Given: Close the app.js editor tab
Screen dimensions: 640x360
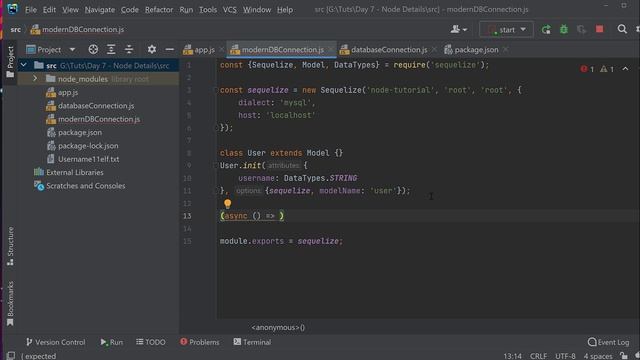Looking at the screenshot, I should tap(222, 49).
